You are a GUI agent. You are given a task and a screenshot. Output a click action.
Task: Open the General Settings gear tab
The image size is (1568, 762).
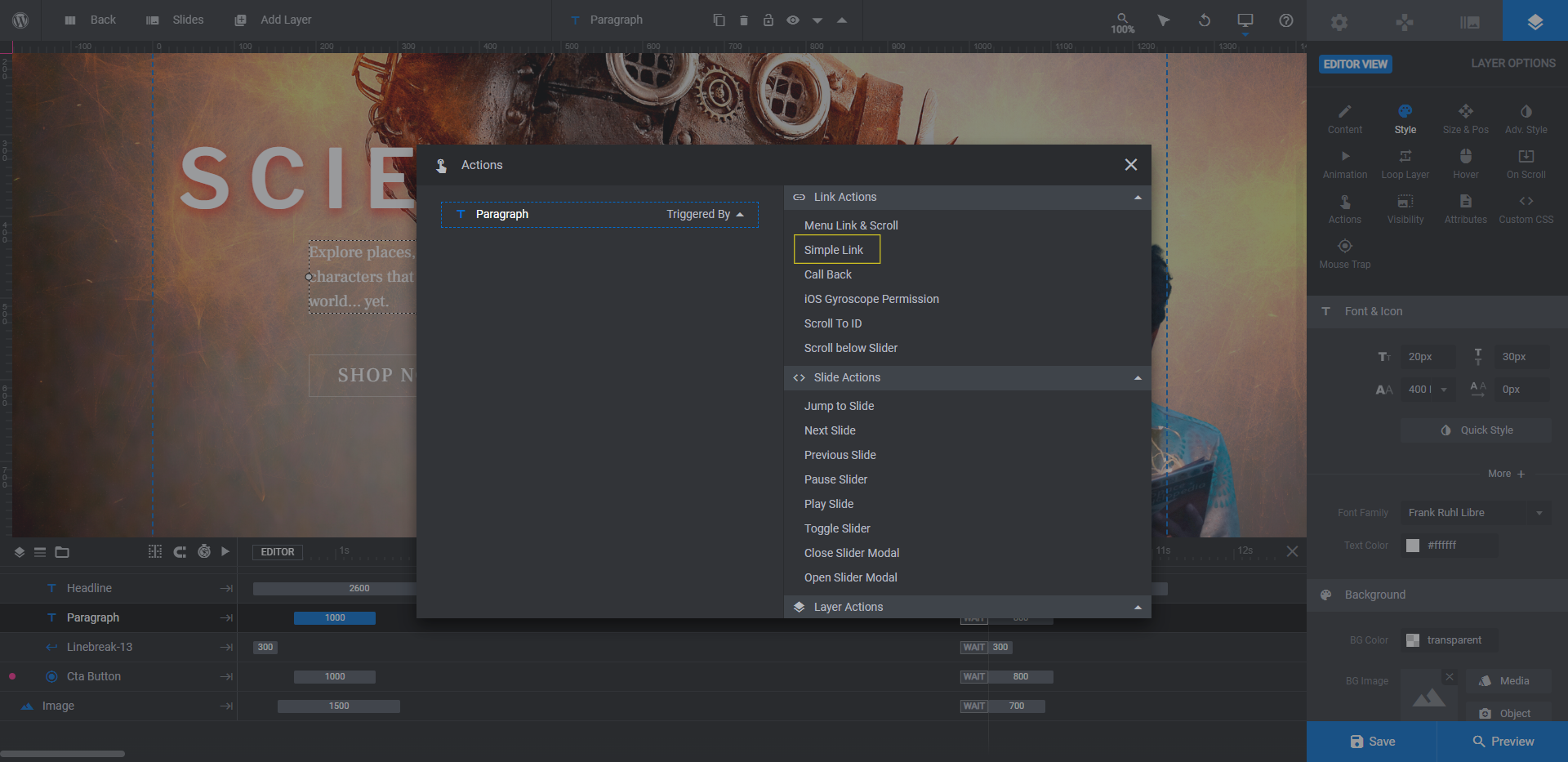point(1339,22)
